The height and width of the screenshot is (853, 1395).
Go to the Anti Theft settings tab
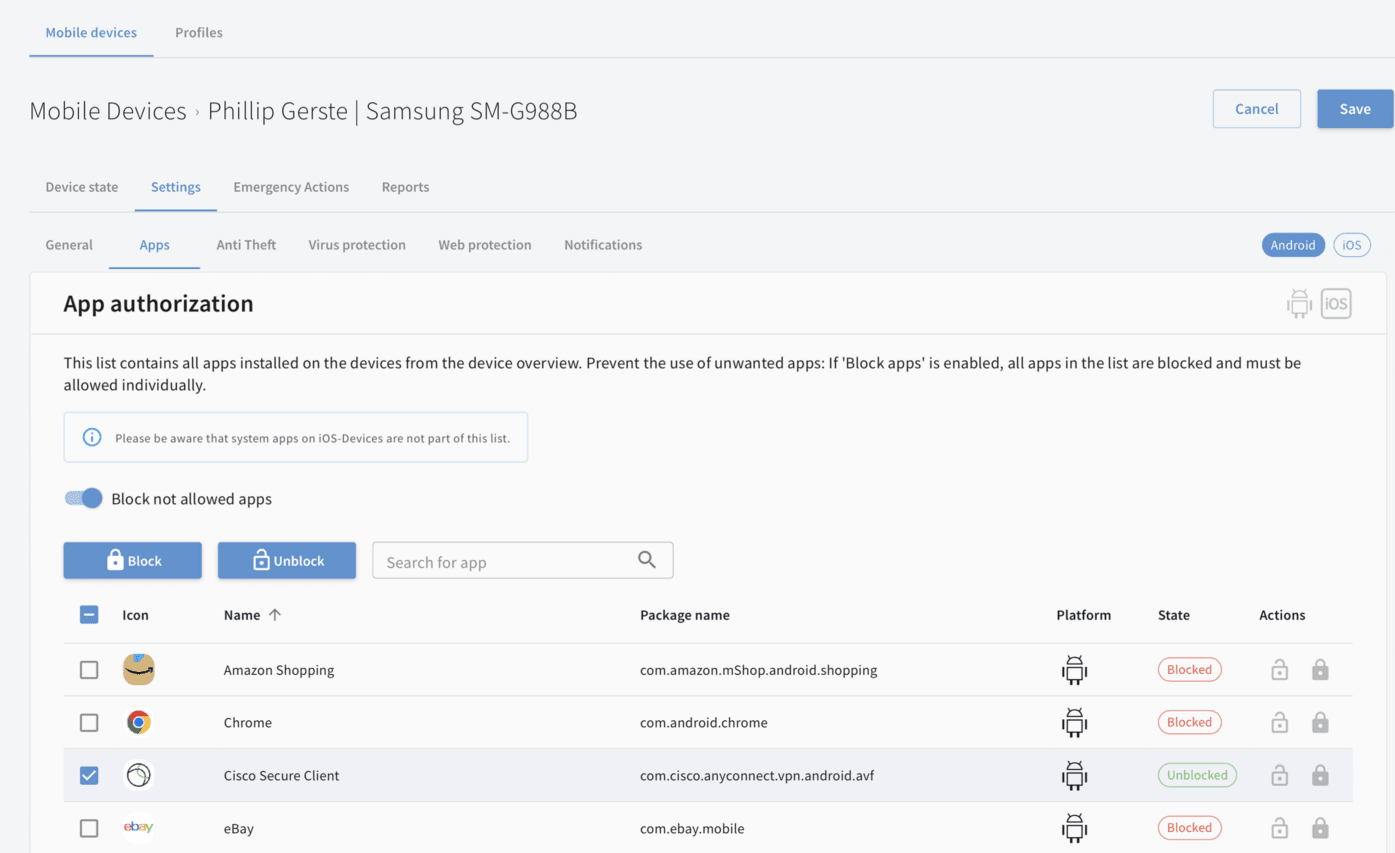pos(246,245)
